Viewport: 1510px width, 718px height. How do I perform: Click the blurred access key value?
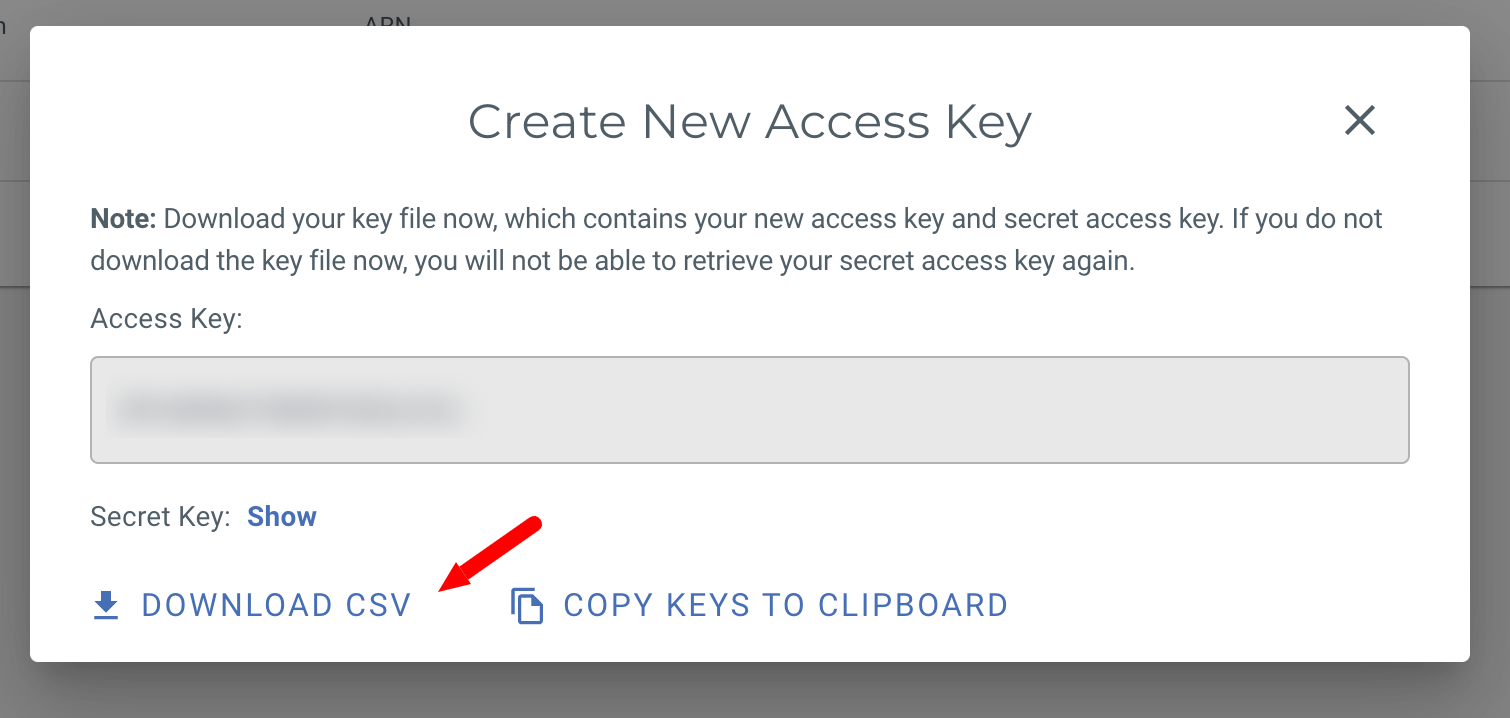(x=288, y=409)
